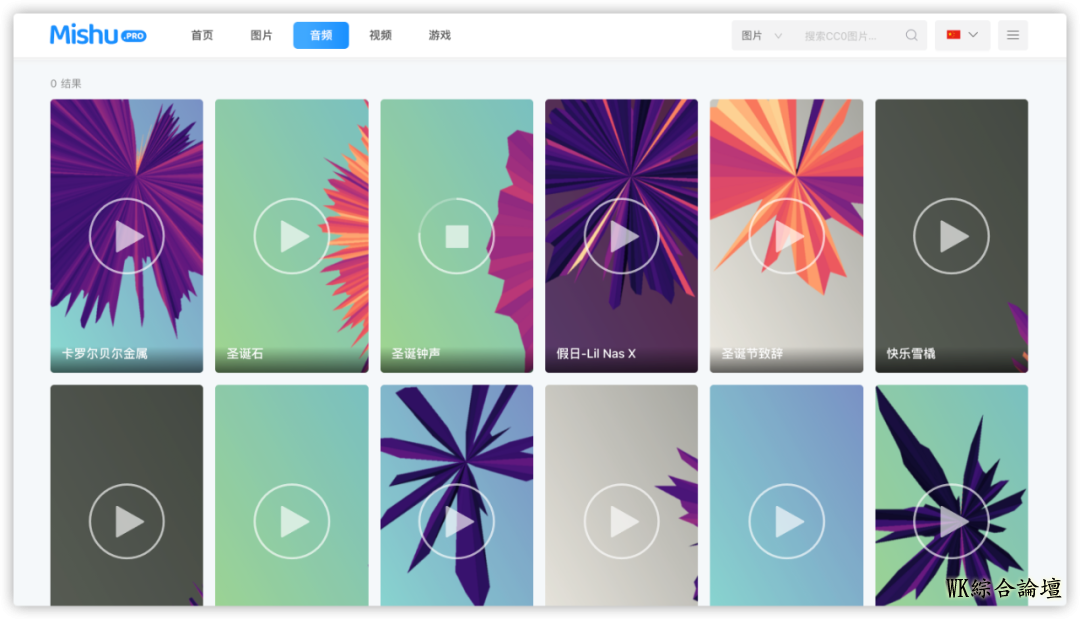
Task: Expand the 图片 search category dropdown
Action: (761, 36)
